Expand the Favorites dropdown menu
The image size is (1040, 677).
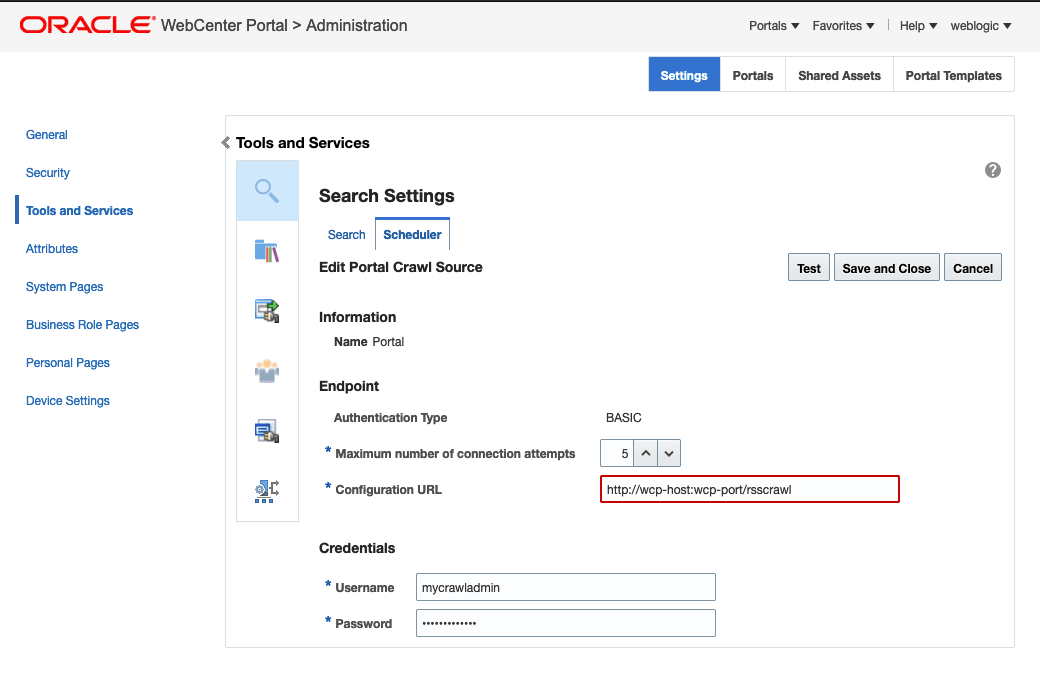click(843, 26)
